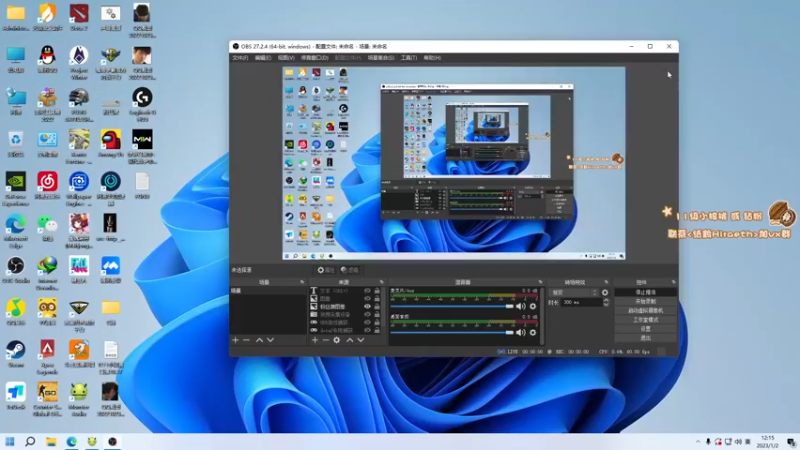
Task: Pop out the Controls dock panel
Action: point(673,282)
